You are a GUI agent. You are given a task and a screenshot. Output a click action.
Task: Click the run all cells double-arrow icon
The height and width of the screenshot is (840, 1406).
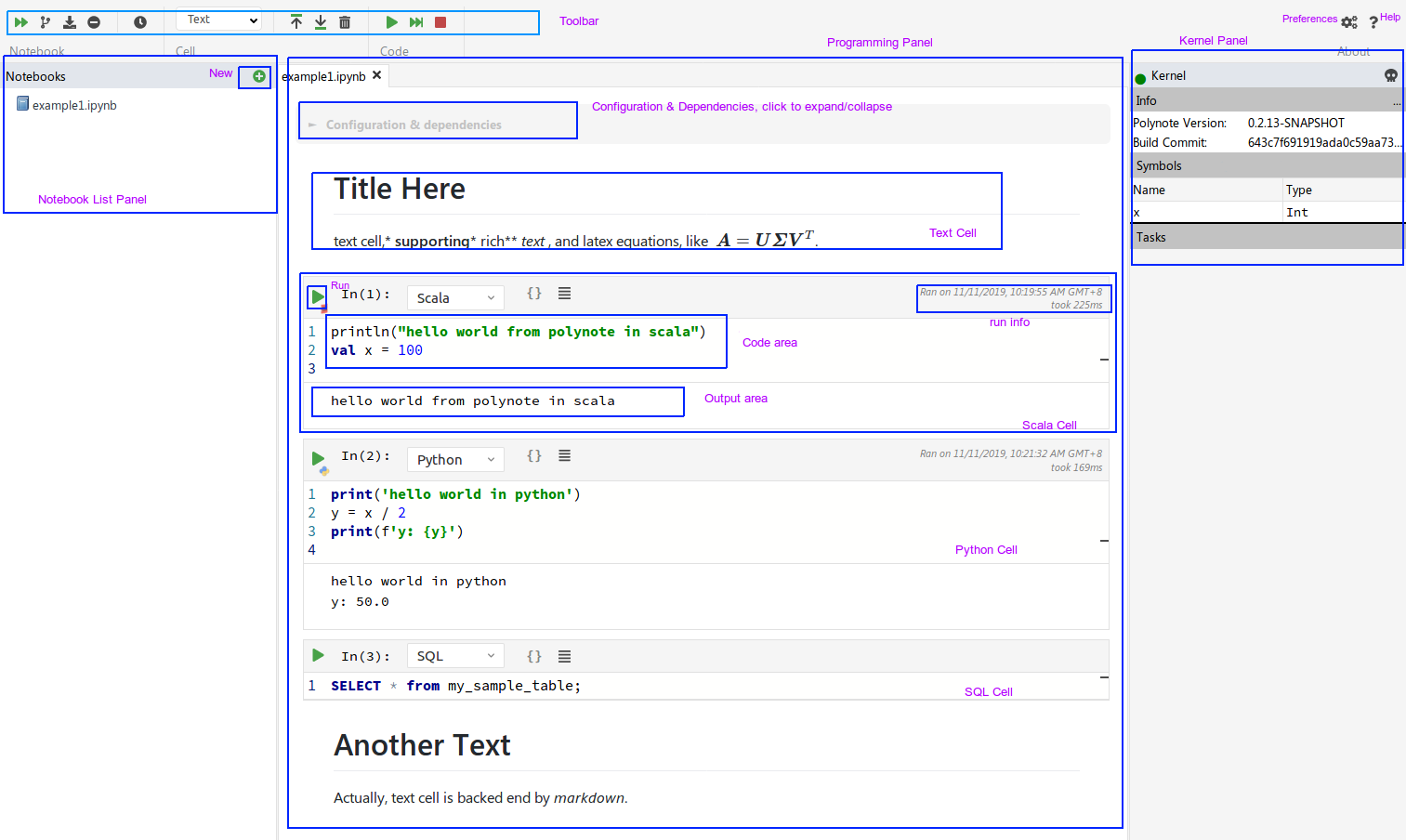(21, 22)
